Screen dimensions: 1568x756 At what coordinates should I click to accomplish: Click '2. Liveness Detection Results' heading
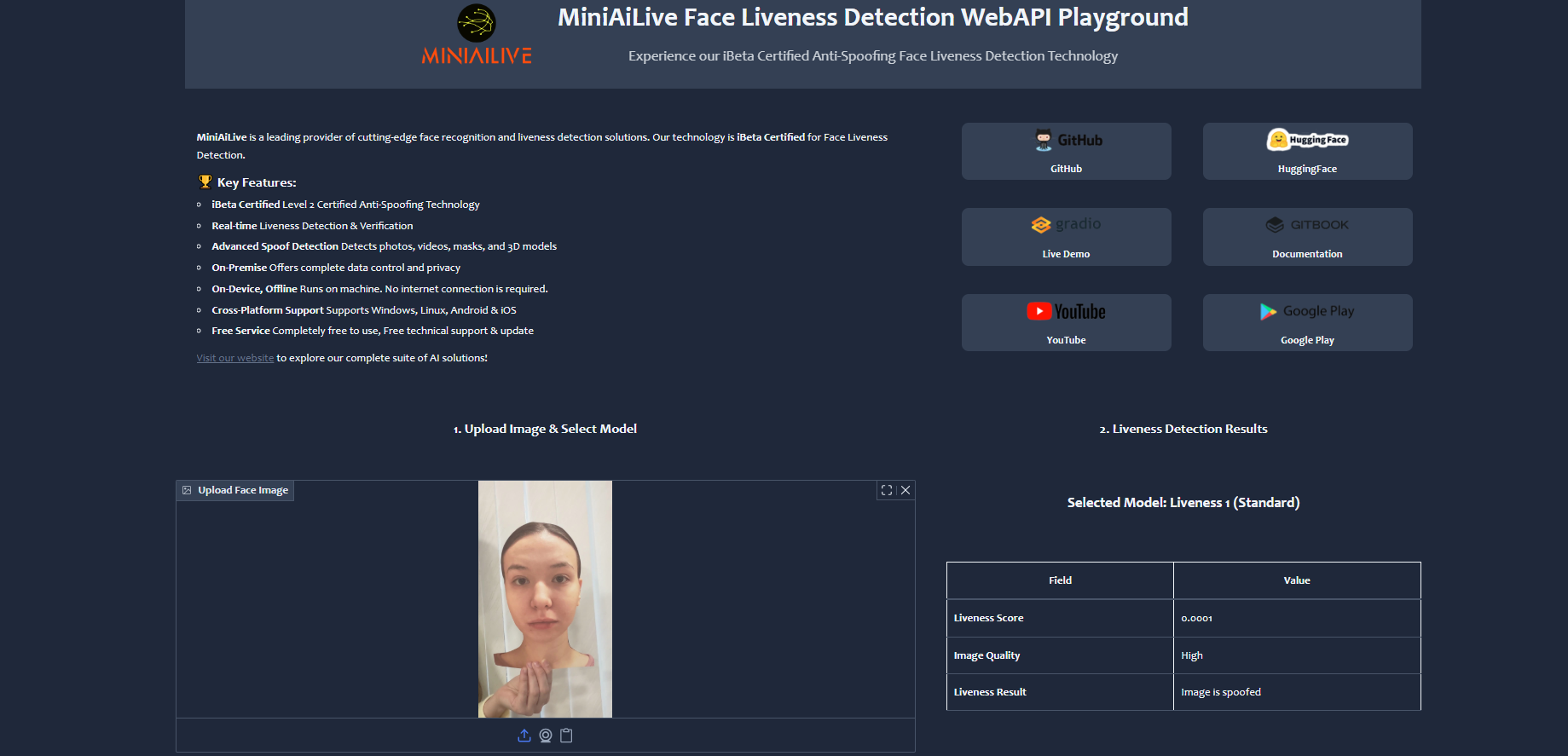(x=1183, y=429)
